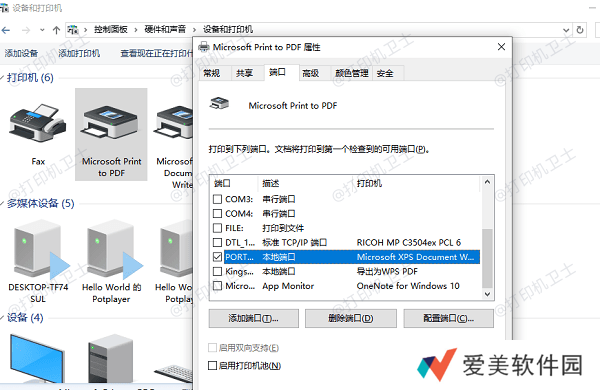The image size is (600, 390).
Task: Select the computer tower device icon under 设备
Action: [110, 358]
